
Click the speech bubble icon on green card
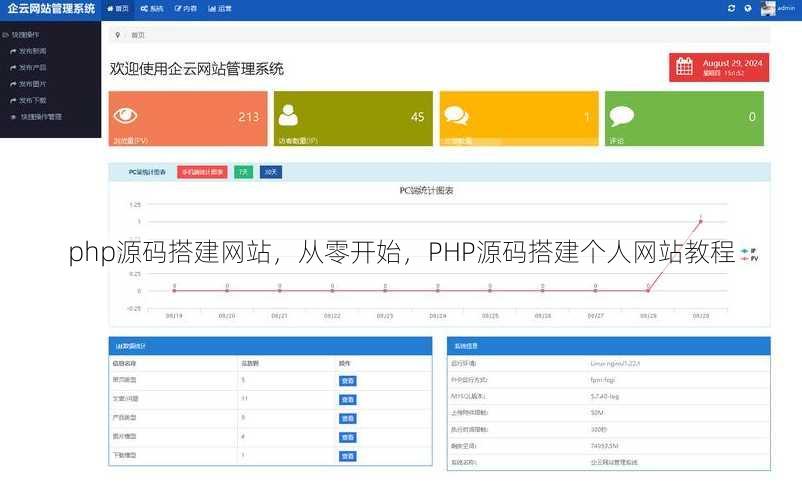[621, 116]
